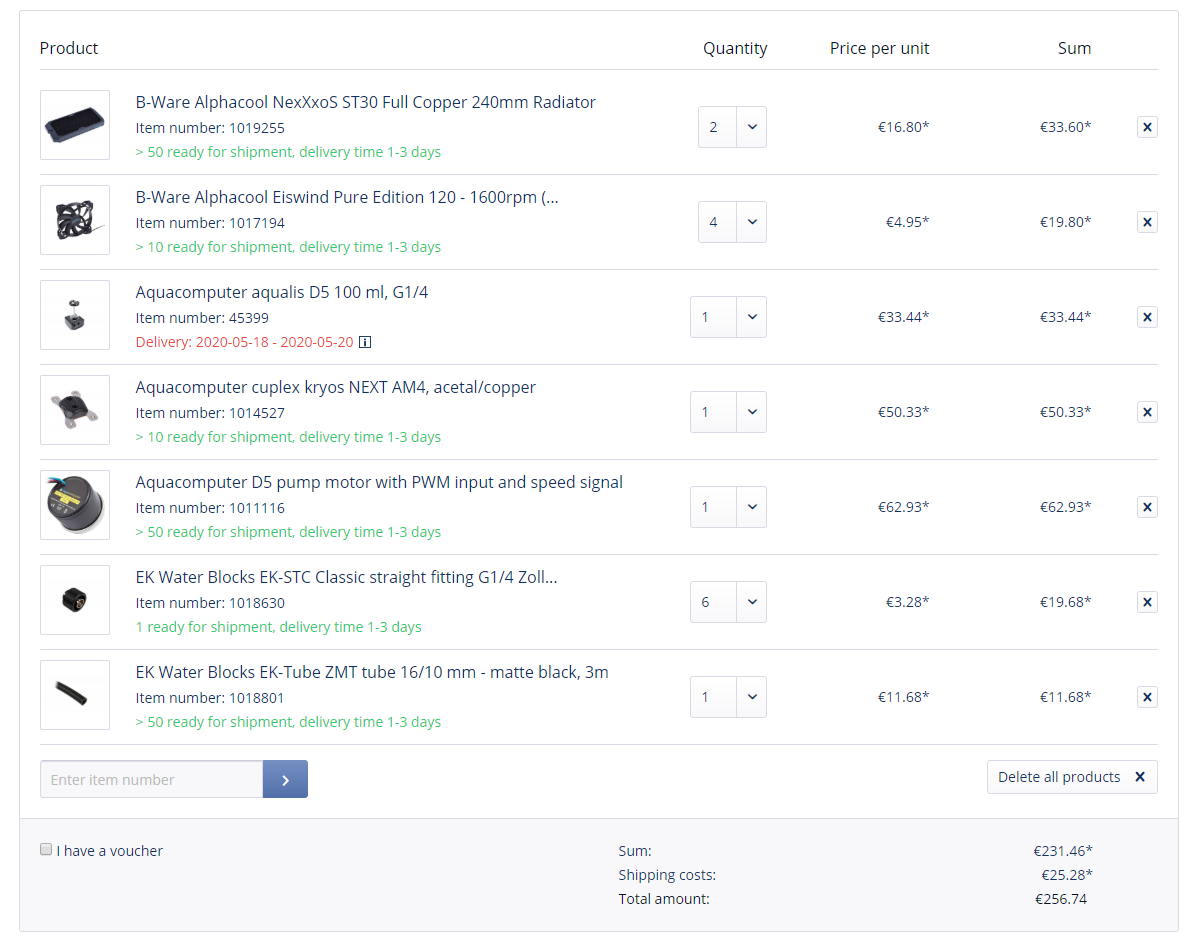The image size is (1200, 947).
Task: Open Aquacomputer aqualis D5 100 ml link
Action: coord(282,292)
